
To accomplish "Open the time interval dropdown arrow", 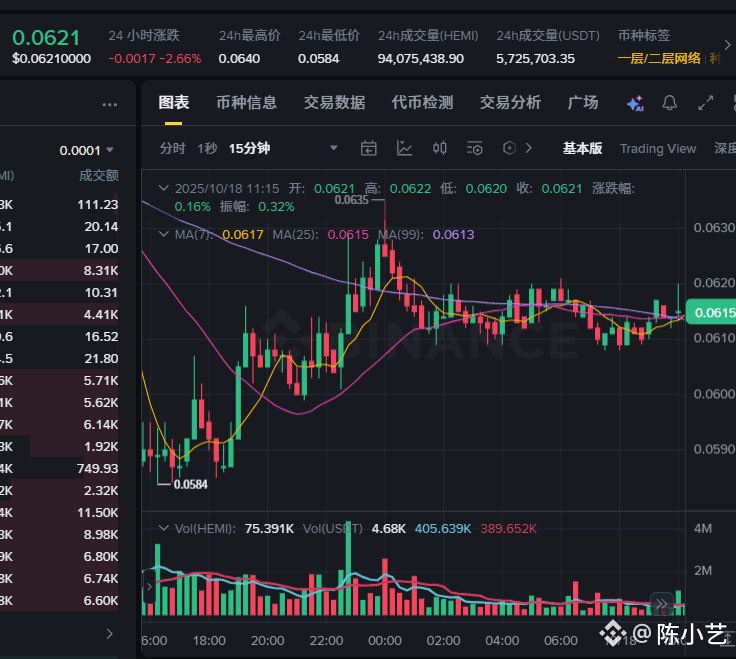I will 334,148.
